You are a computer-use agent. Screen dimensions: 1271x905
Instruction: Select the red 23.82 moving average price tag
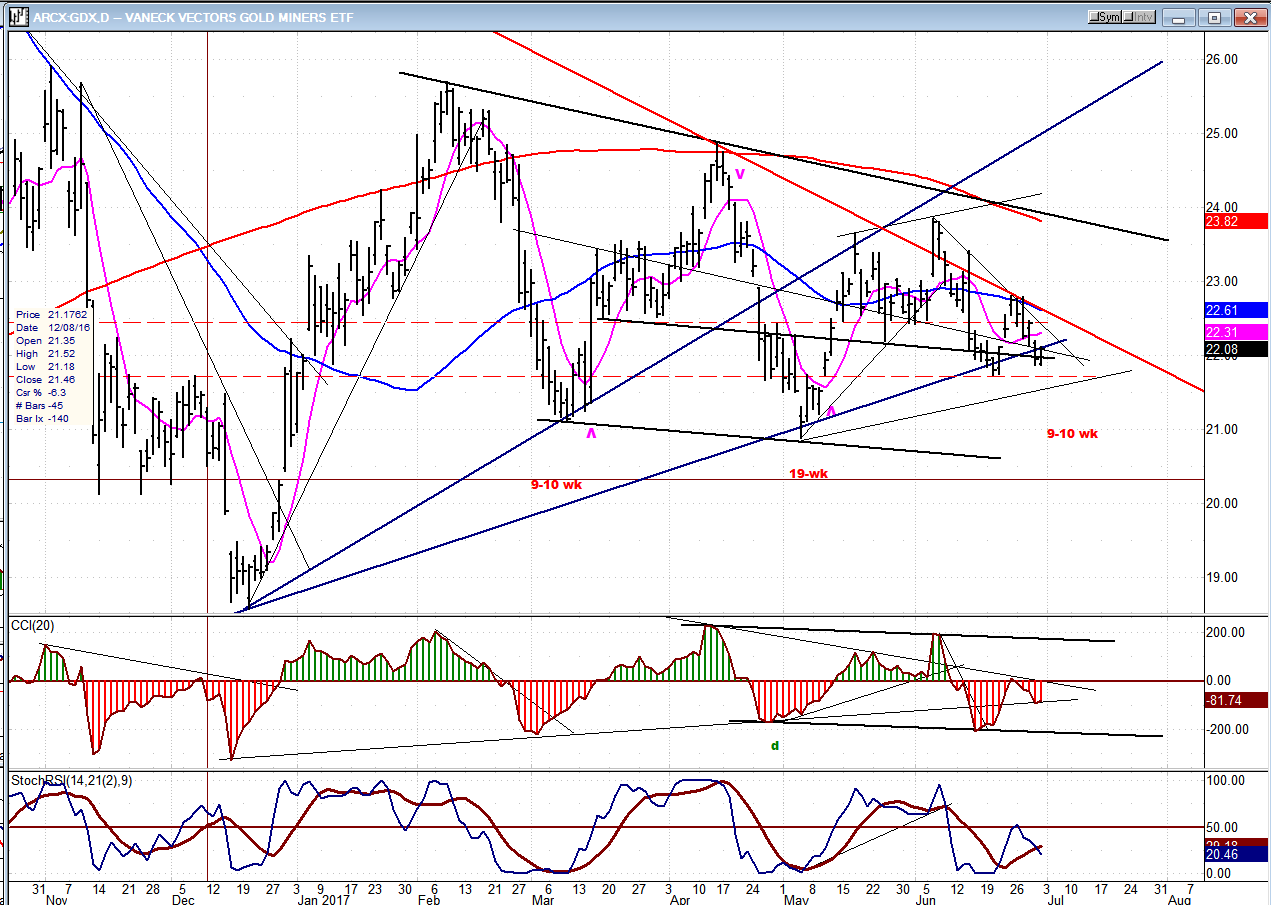pos(1238,222)
